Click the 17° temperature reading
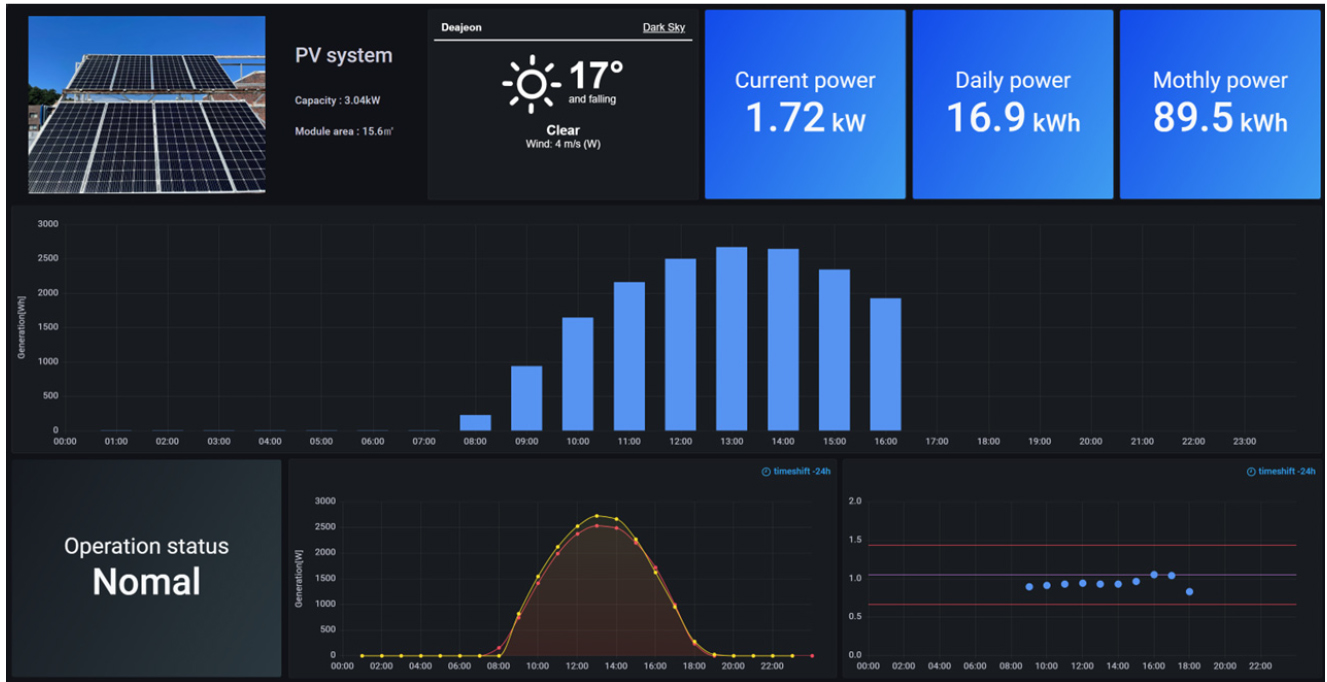 [596, 76]
